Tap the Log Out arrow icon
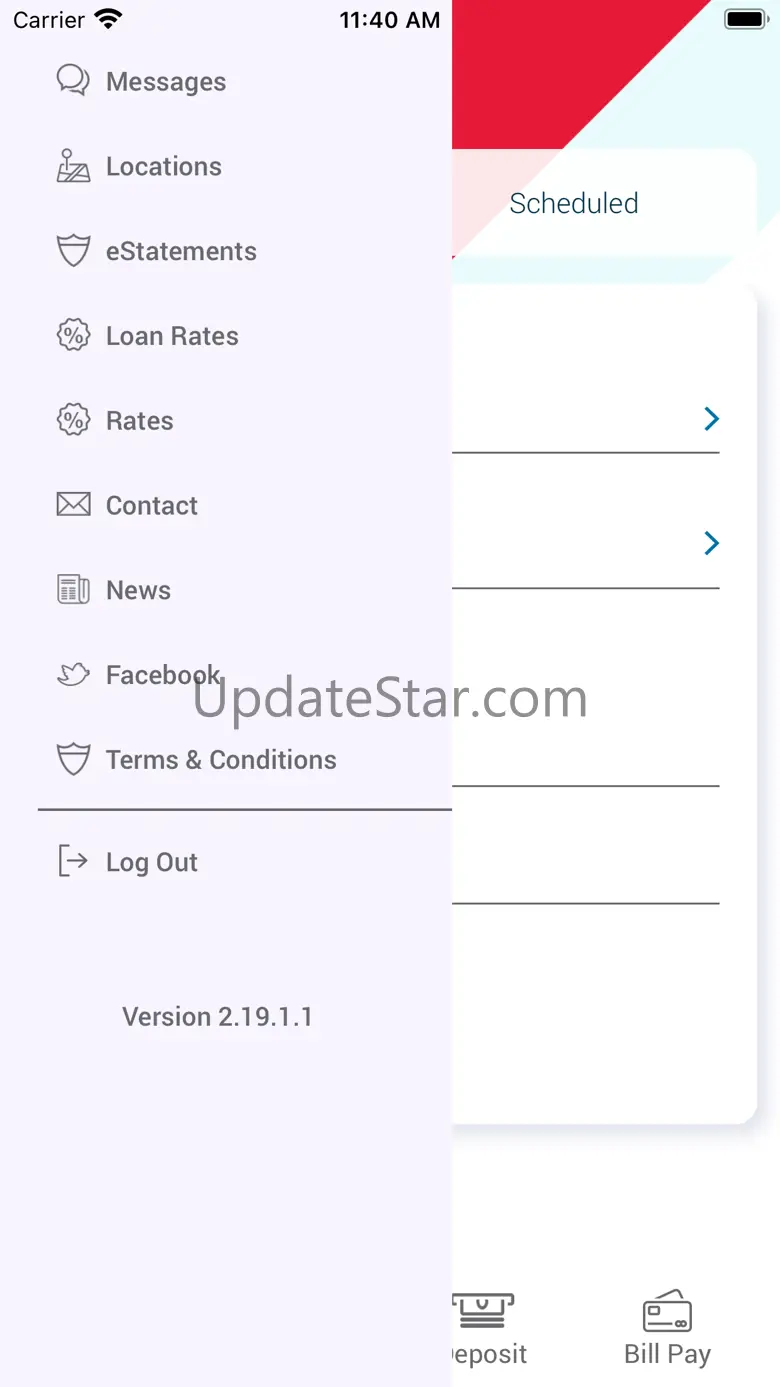The height and width of the screenshot is (1387, 780). click(73, 861)
